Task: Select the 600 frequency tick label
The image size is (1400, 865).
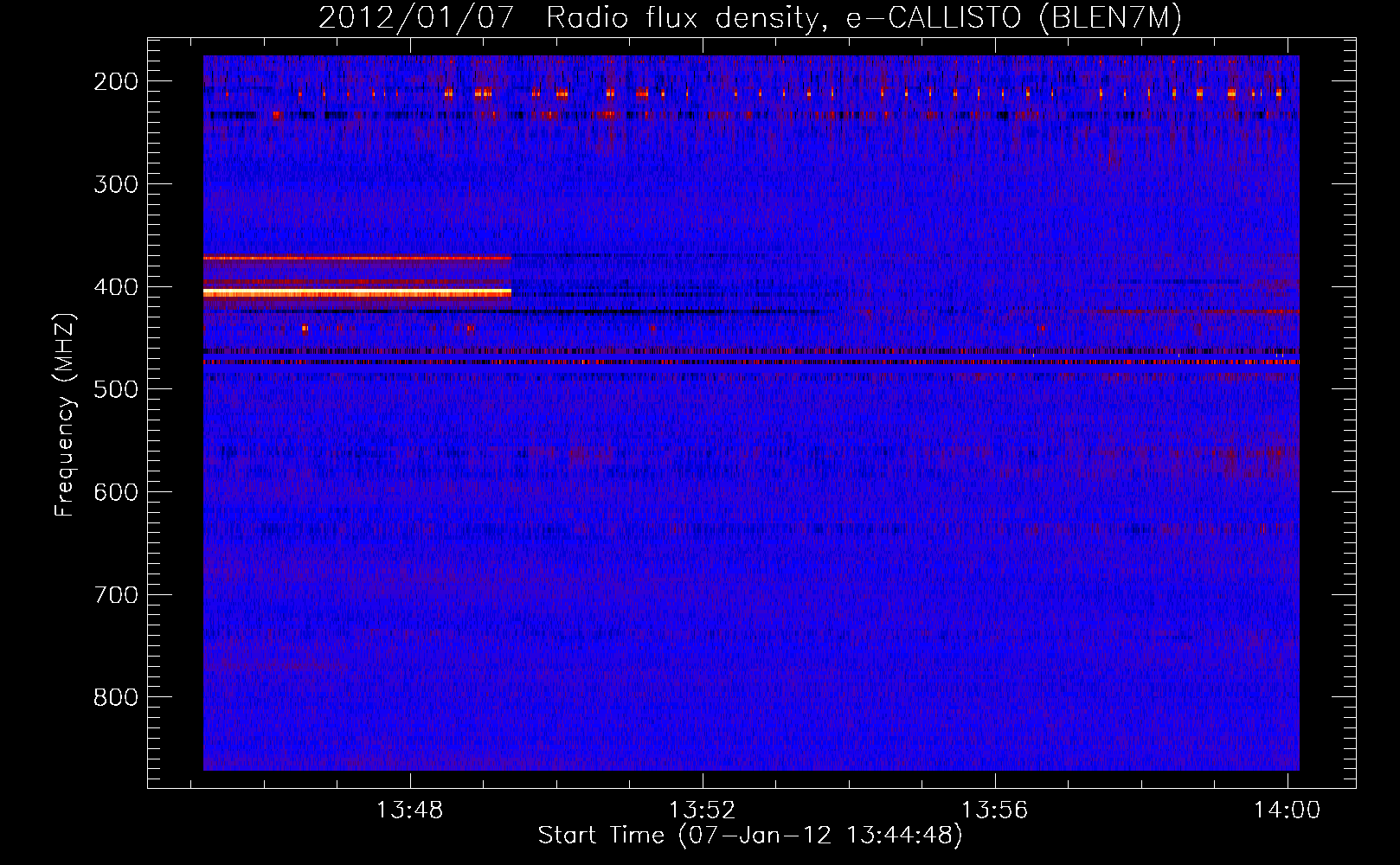Action: click(x=116, y=492)
